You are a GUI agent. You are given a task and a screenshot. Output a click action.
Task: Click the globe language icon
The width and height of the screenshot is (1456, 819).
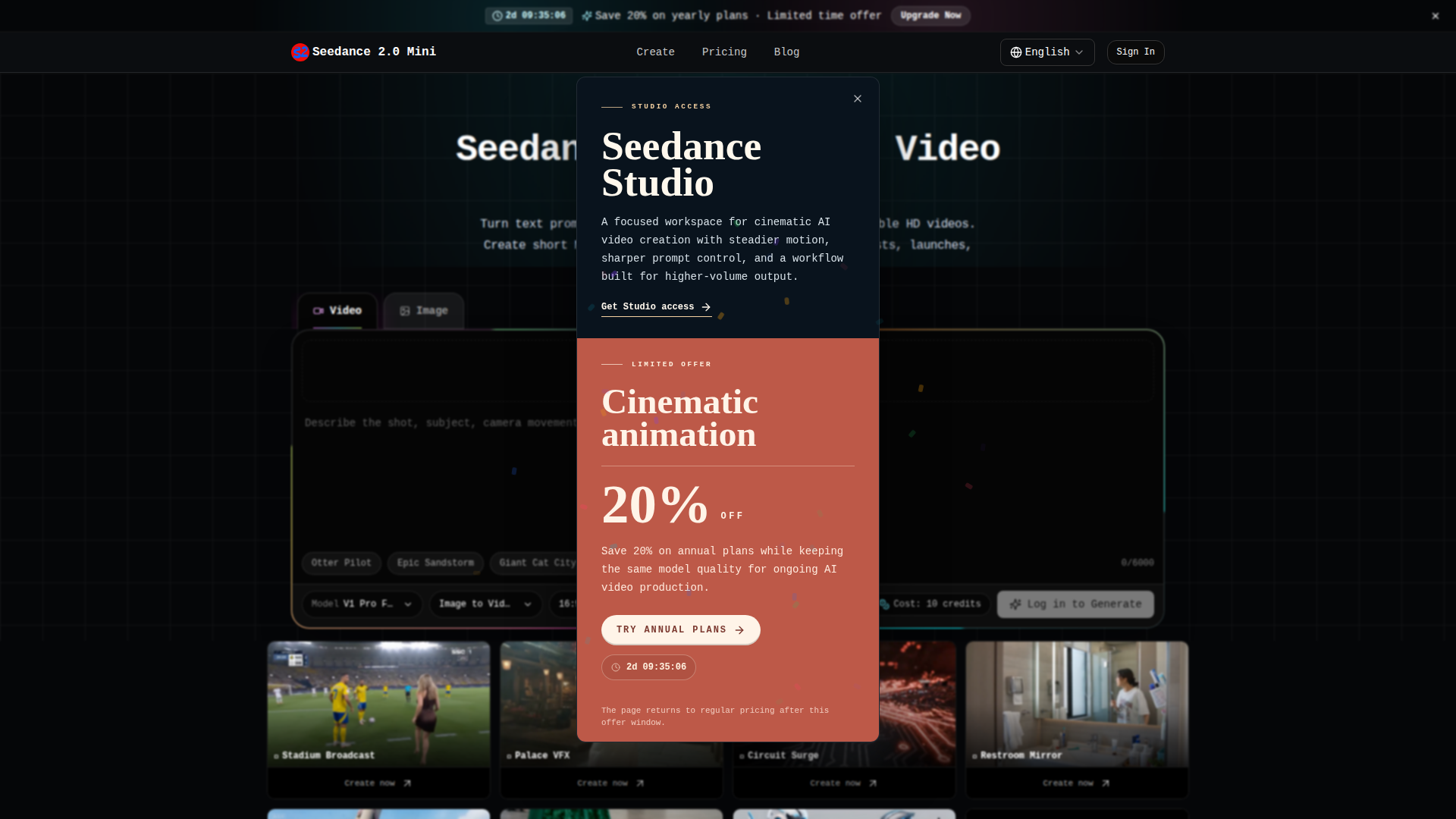point(1016,52)
